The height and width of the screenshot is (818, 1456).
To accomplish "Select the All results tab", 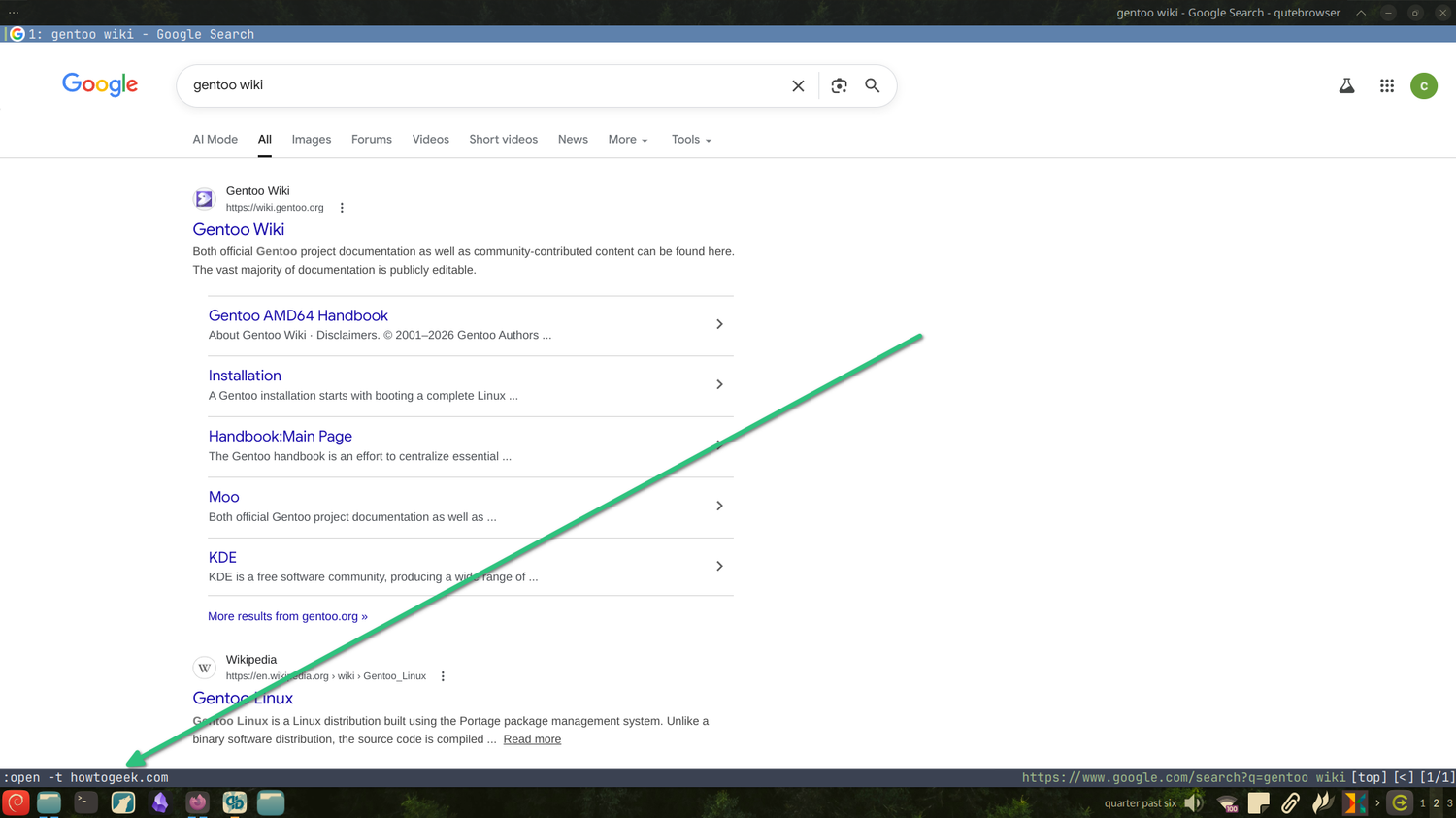I will pyautogui.click(x=264, y=140).
